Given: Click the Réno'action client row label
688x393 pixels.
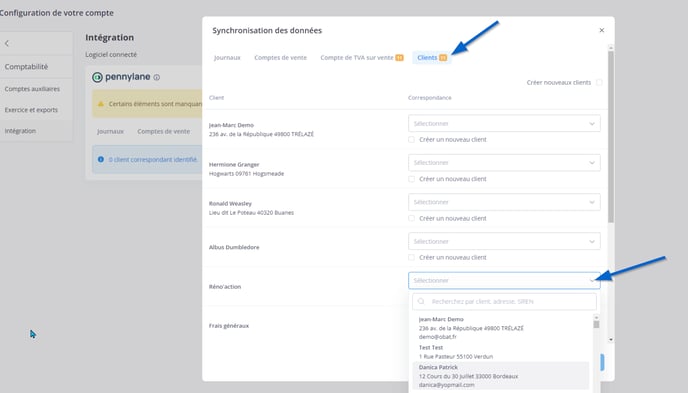Looking at the screenshot, I should click(225, 286).
